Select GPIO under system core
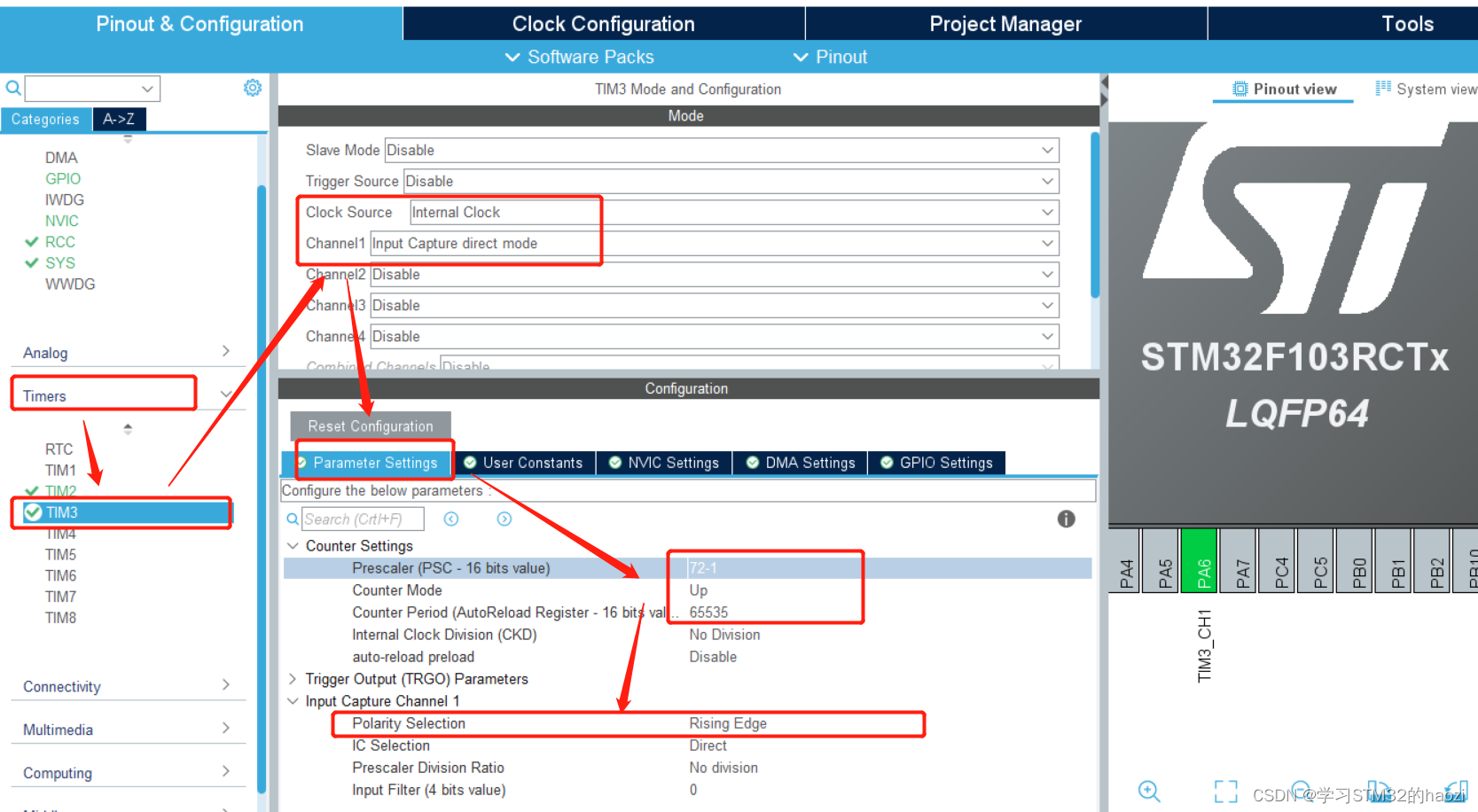The image size is (1478, 812). tap(63, 178)
